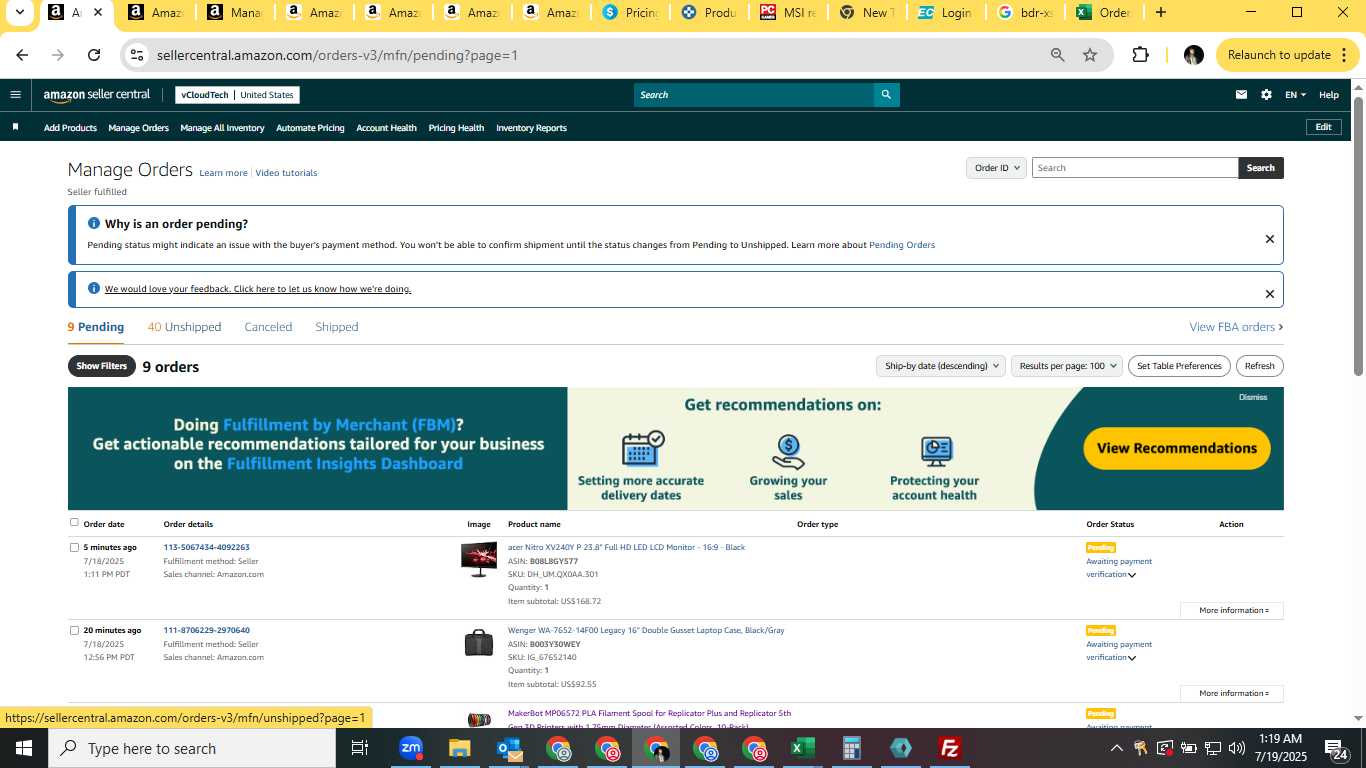The height and width of the screenshot is (768, 1366).
Task: Switch to the Unshipped orders tab
Action: (x=184, y=327)
